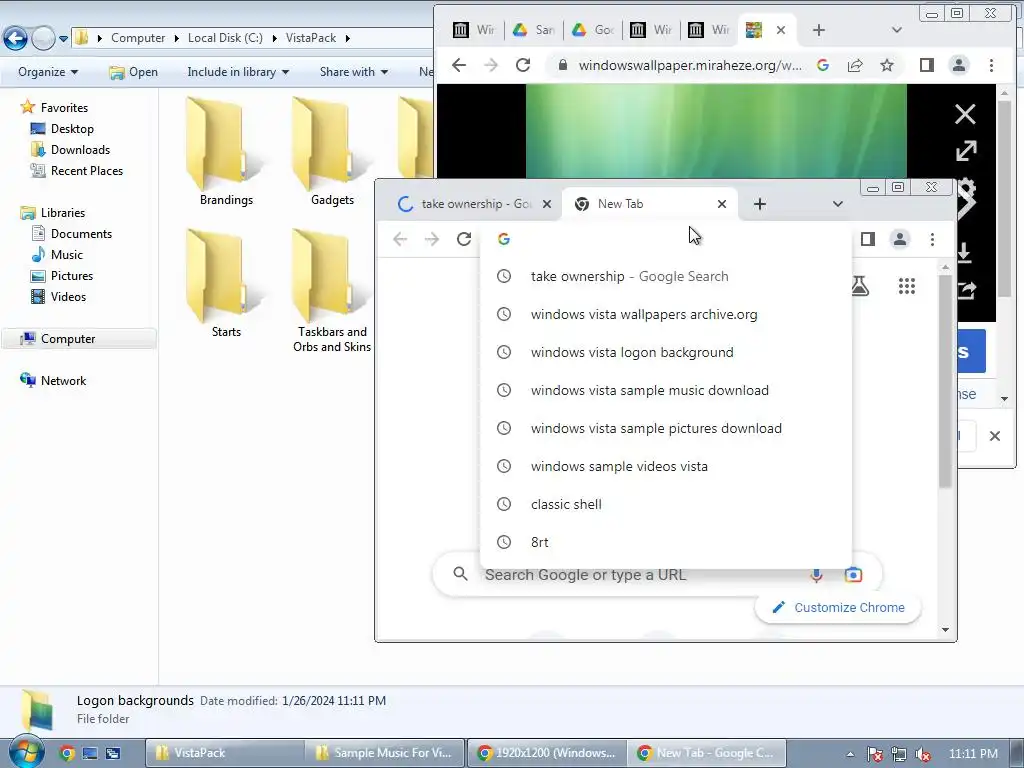The width and height of the screenshot is (1024, 768).
Task: Close the image viewer with X icon
Action: coord(965,114)
